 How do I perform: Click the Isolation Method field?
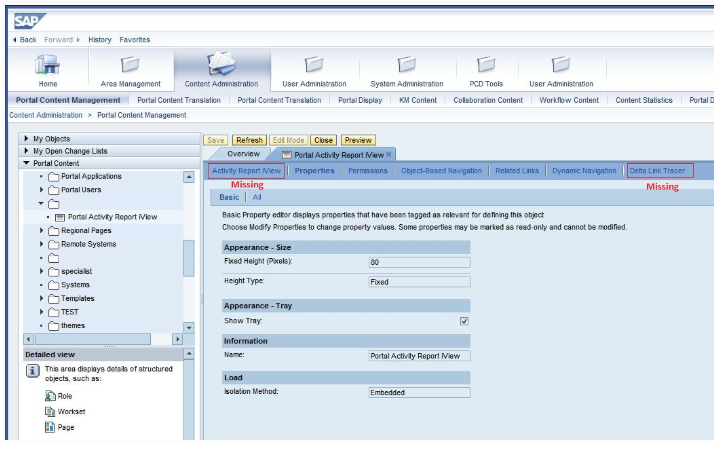(419, 392)
